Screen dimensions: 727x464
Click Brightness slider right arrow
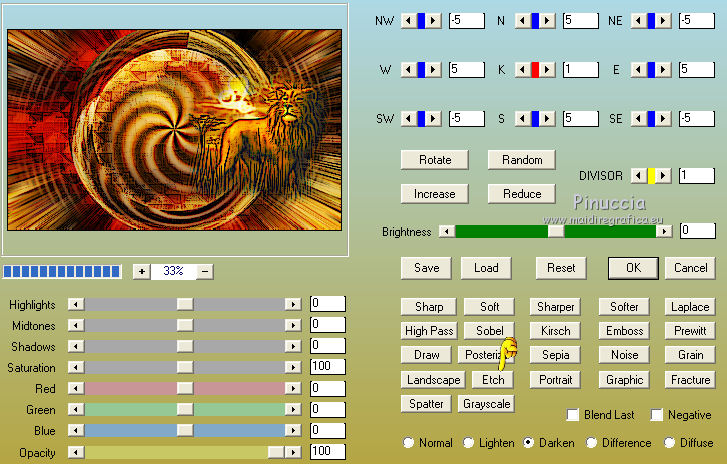click(x=664, y=231)
